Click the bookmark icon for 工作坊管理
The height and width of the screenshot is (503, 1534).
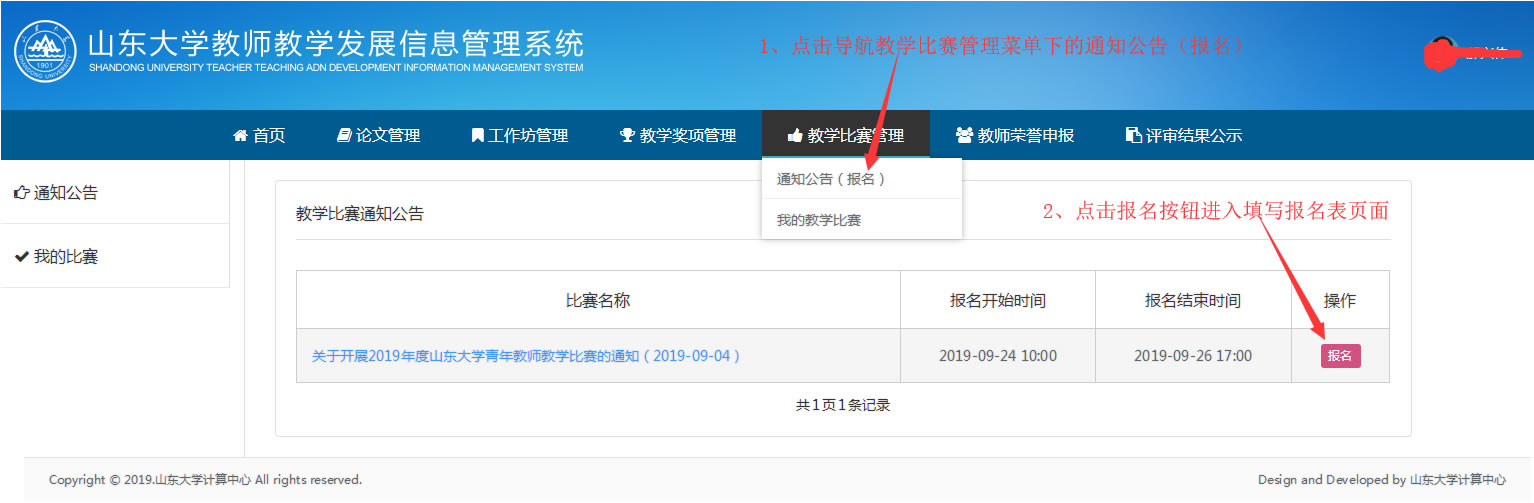pos(477,135)
